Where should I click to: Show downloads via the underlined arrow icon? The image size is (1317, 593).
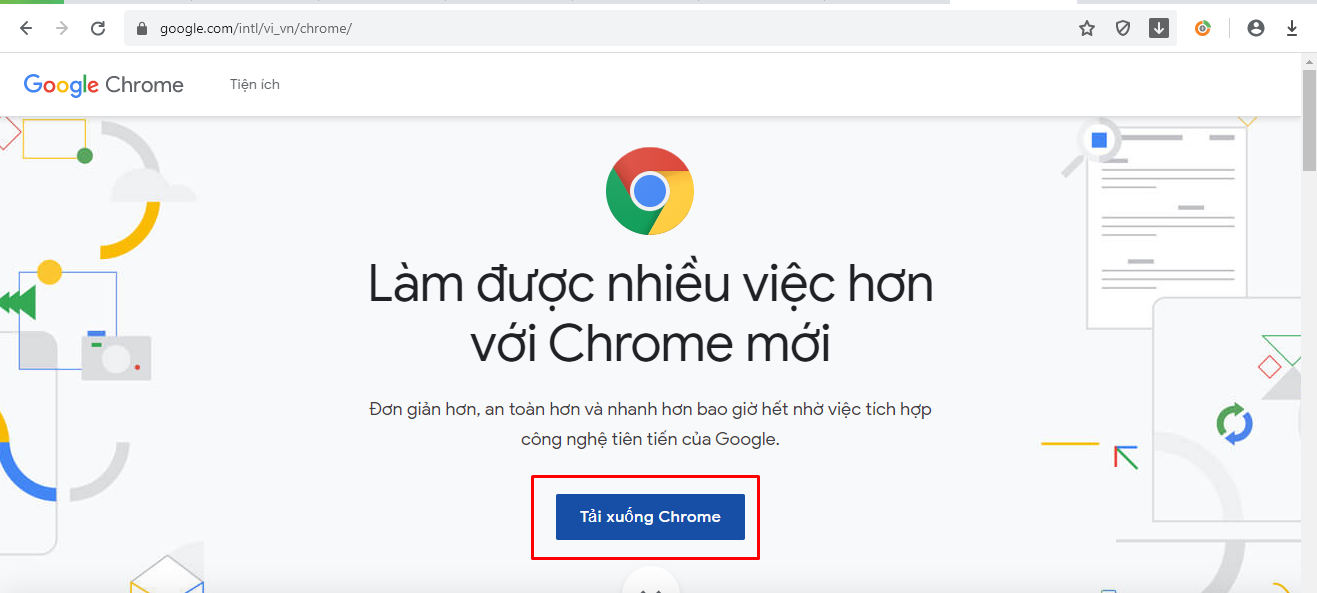(1292, 28)
